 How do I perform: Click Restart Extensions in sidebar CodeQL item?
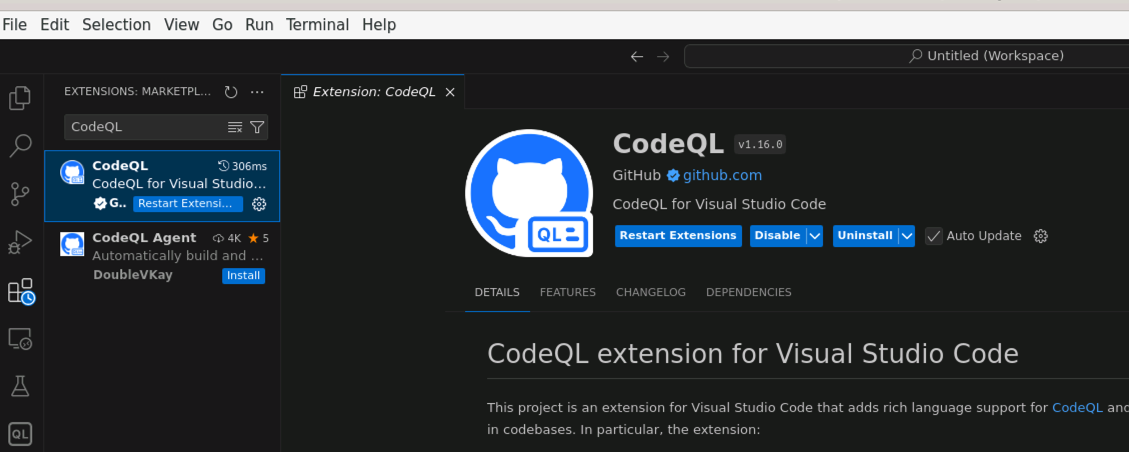click(x=188, y=204)
